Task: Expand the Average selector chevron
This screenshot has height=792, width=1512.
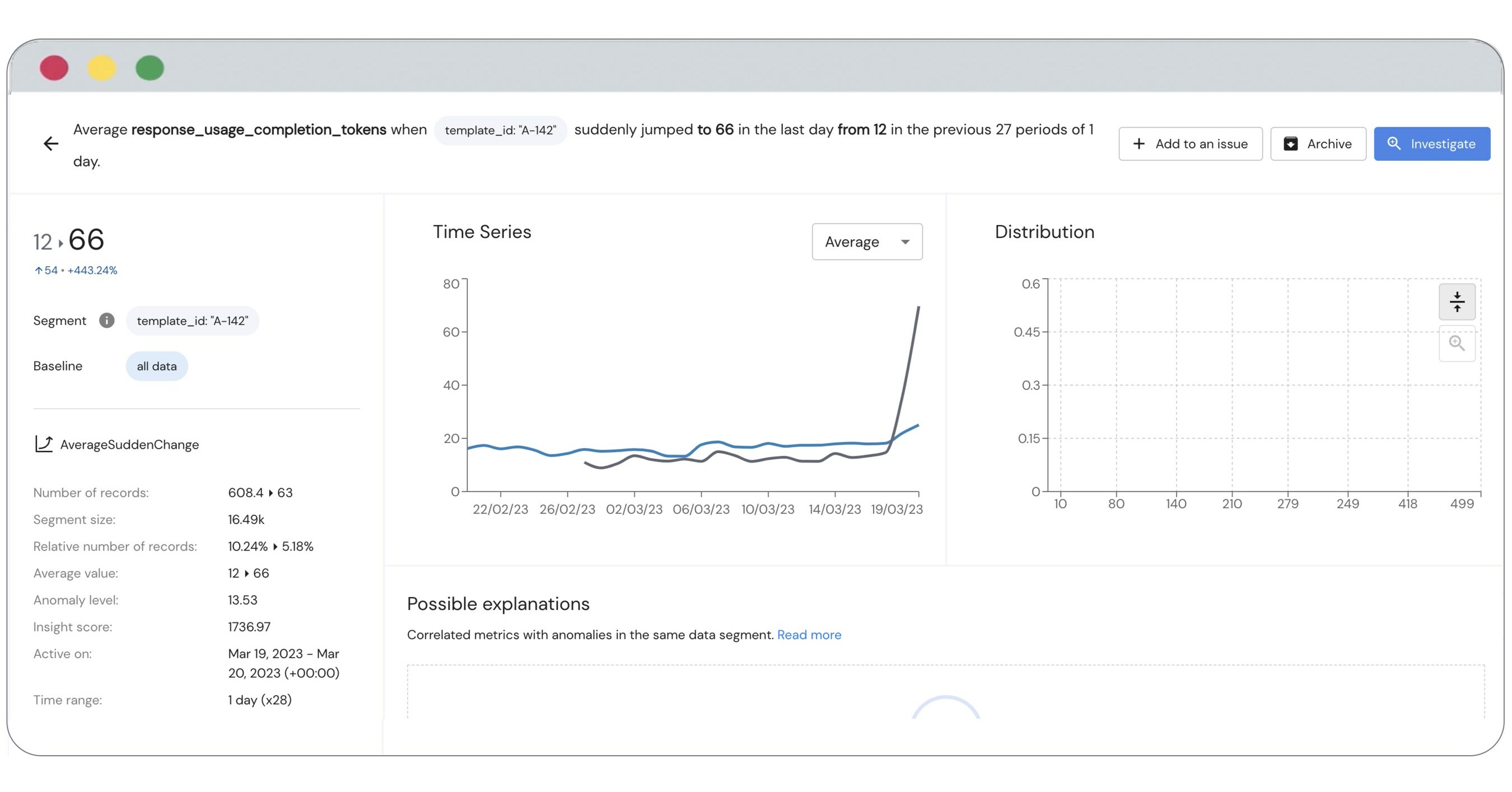Action: point(905,241)
